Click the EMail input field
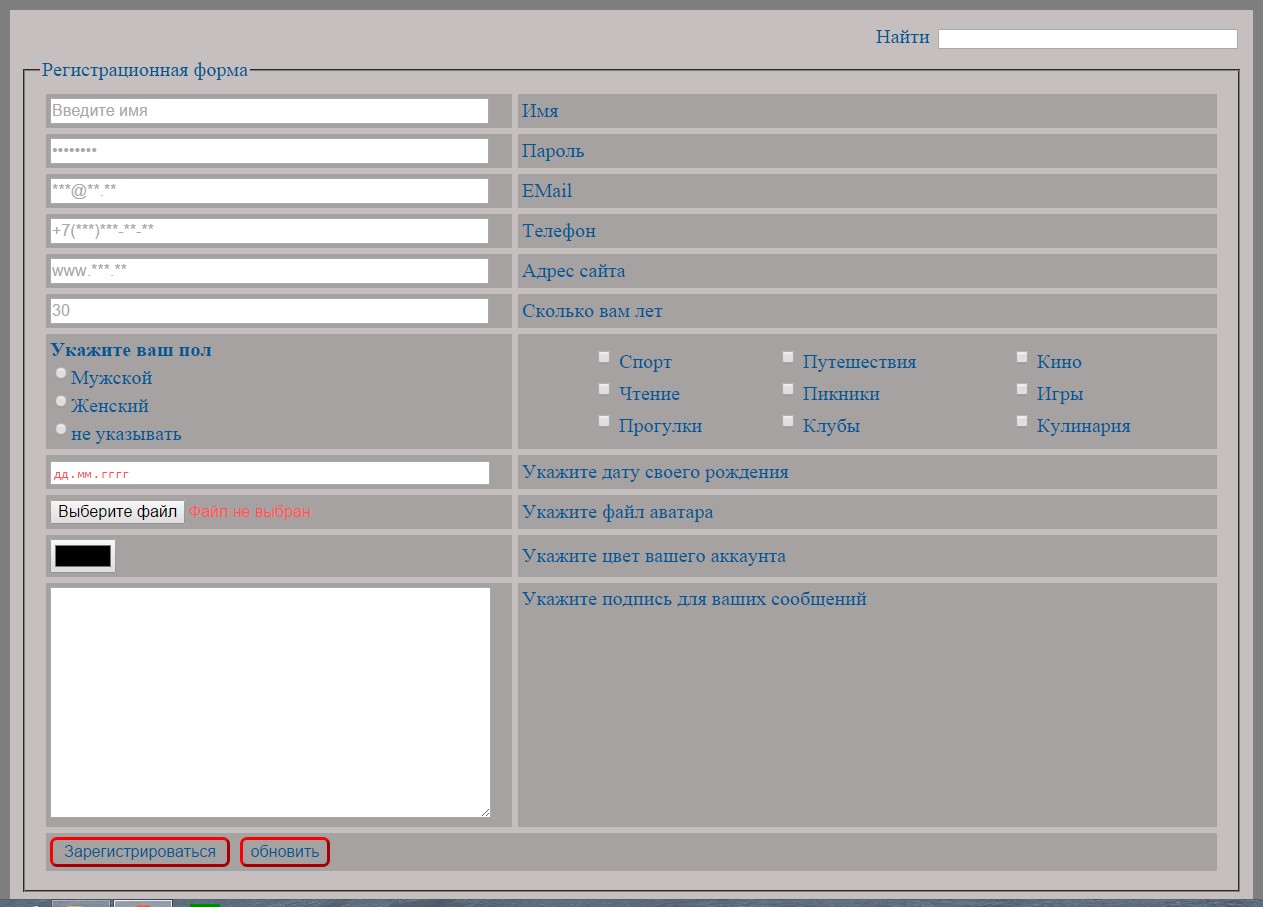The width and height of the screenshot is (1263, 907). click(269, 191)
